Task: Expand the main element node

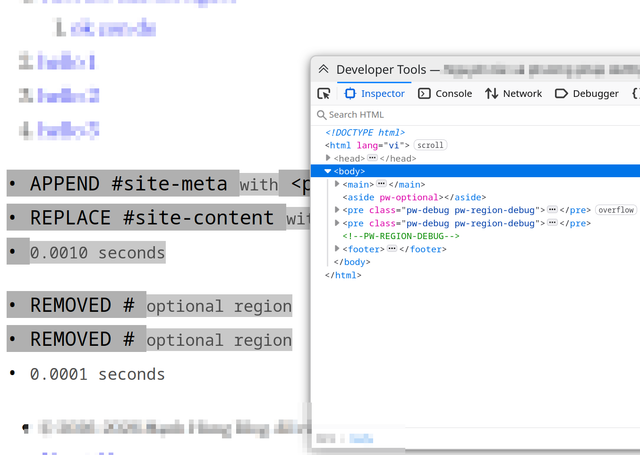Action: point(337,184)
